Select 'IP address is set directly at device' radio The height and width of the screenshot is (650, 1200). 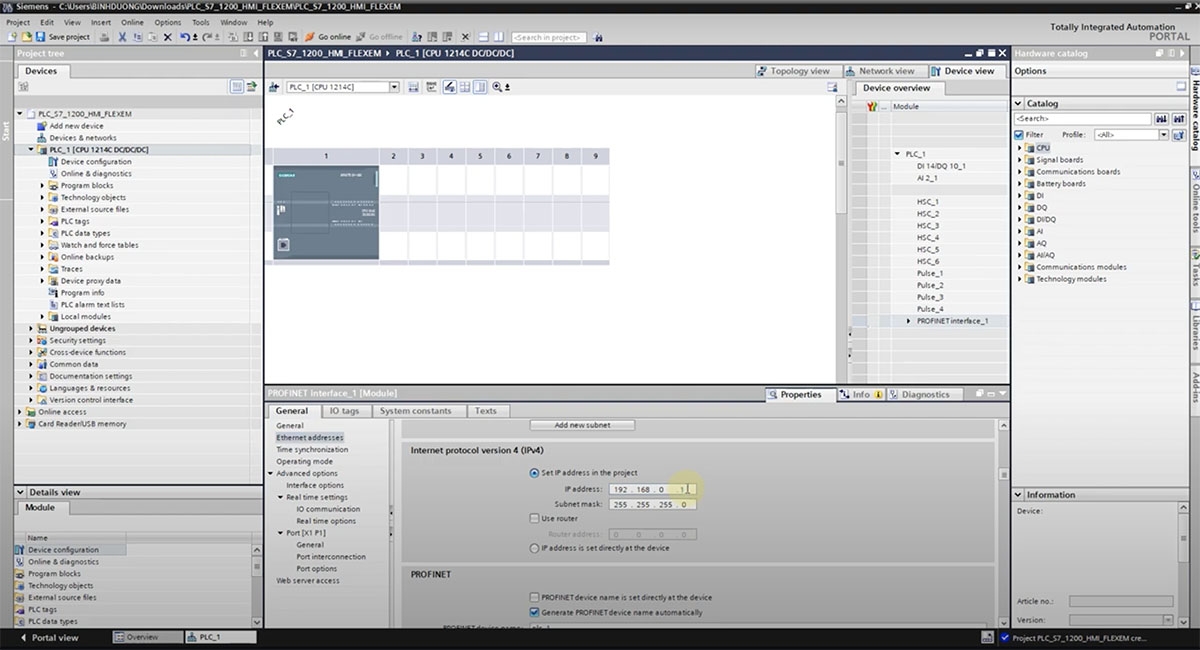click(x=534, y=548)
